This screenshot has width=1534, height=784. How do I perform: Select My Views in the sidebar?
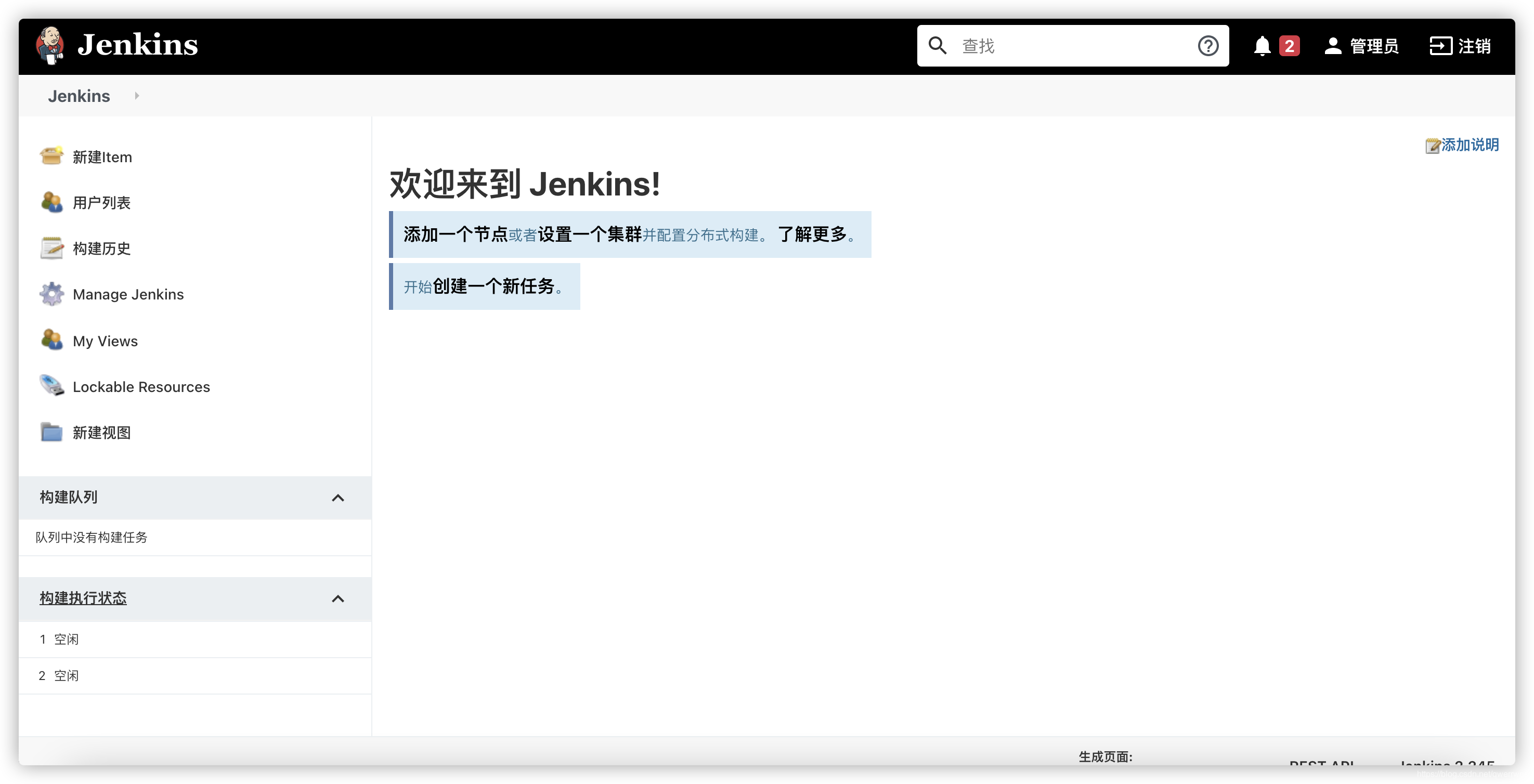tap(105, 341)
